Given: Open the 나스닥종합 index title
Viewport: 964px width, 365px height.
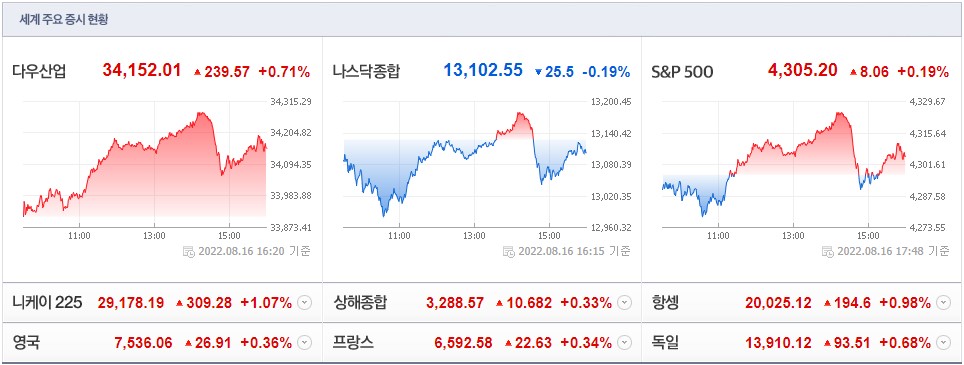Looking at the screenshot, I should 366,71.
